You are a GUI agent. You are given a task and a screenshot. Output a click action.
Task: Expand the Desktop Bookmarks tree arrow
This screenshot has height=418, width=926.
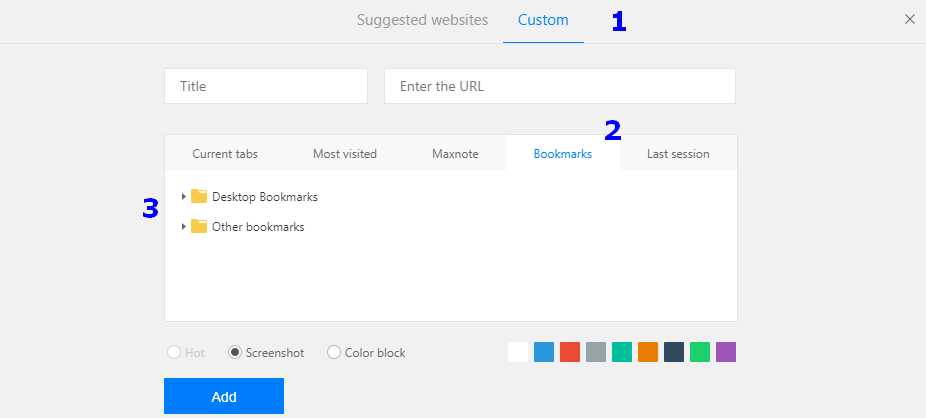point(183,197)
